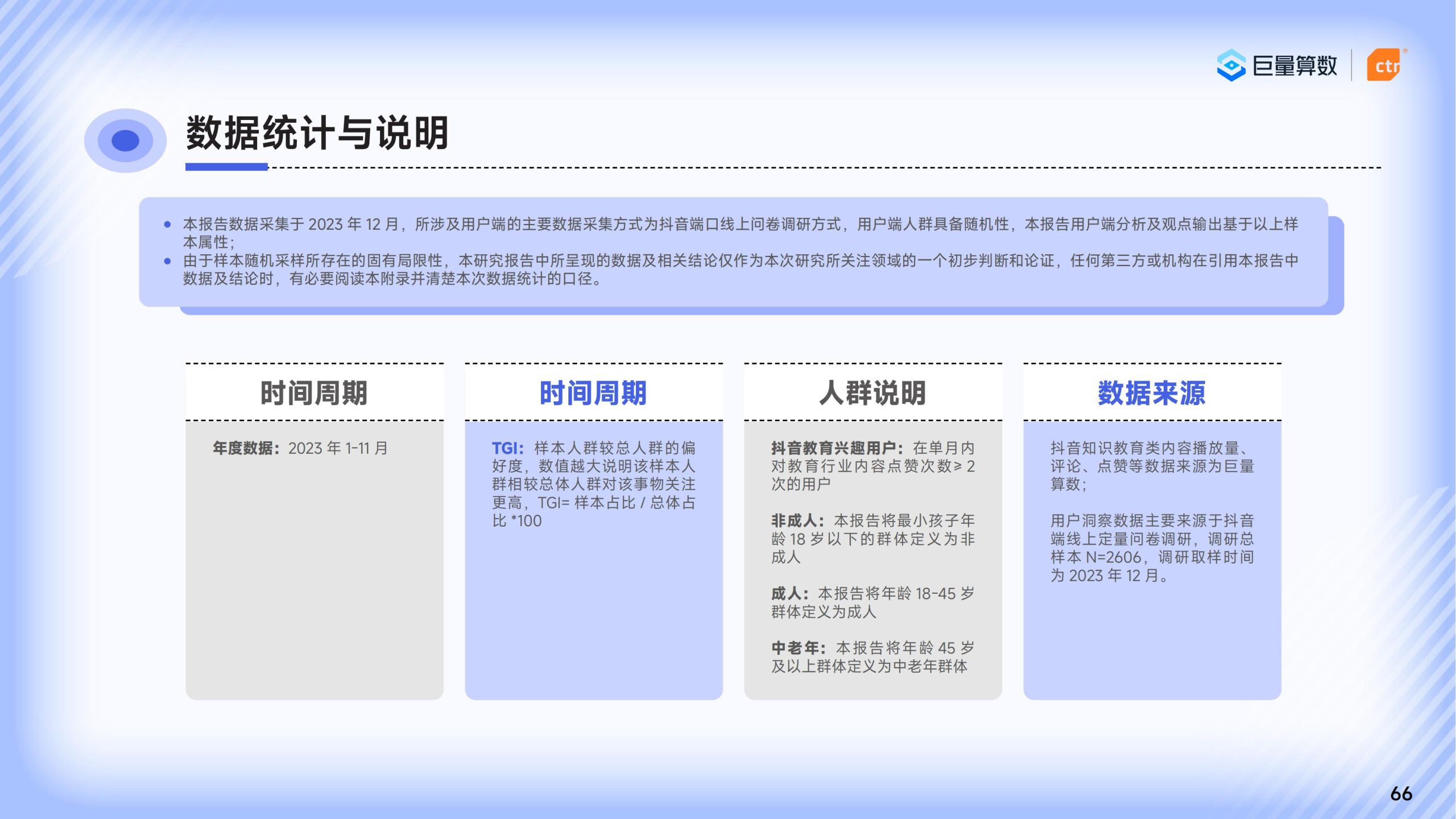Click the blue underline bar below title
The width and height of the screenshot is (1456, 819).
(226, 167)
